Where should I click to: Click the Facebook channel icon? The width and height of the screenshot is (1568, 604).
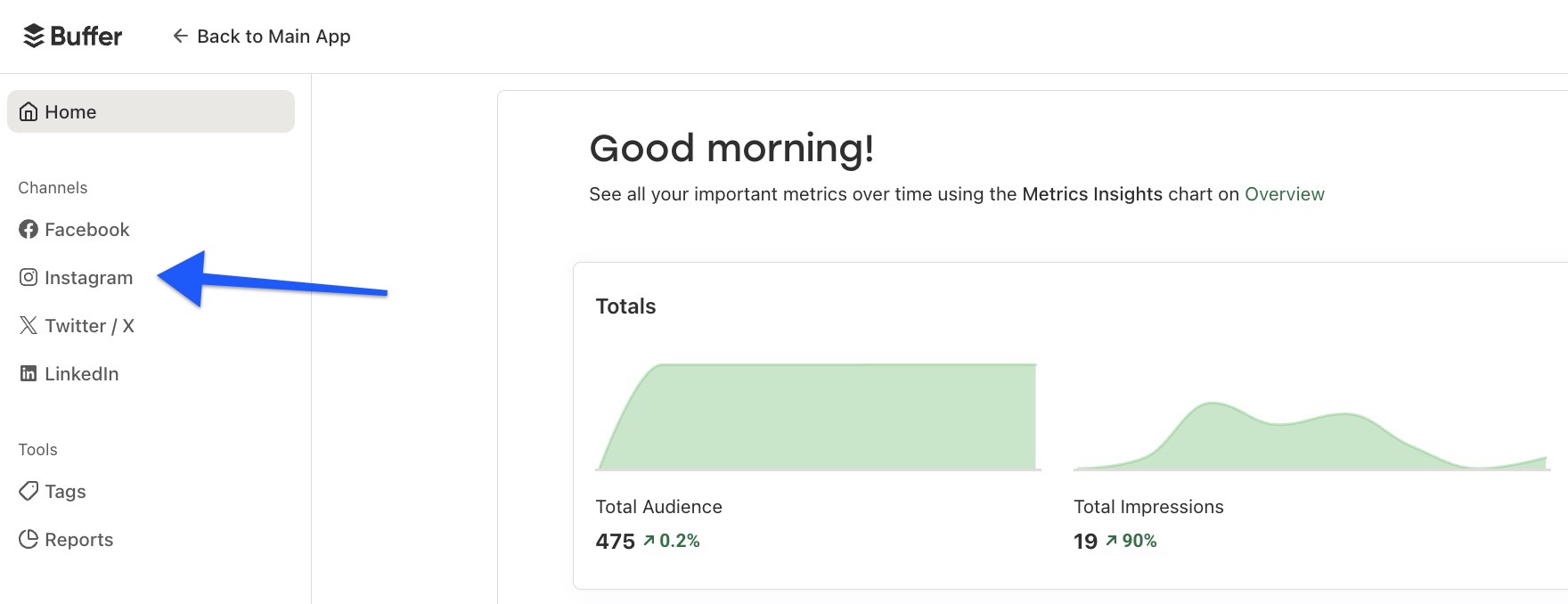click(29, 230)
